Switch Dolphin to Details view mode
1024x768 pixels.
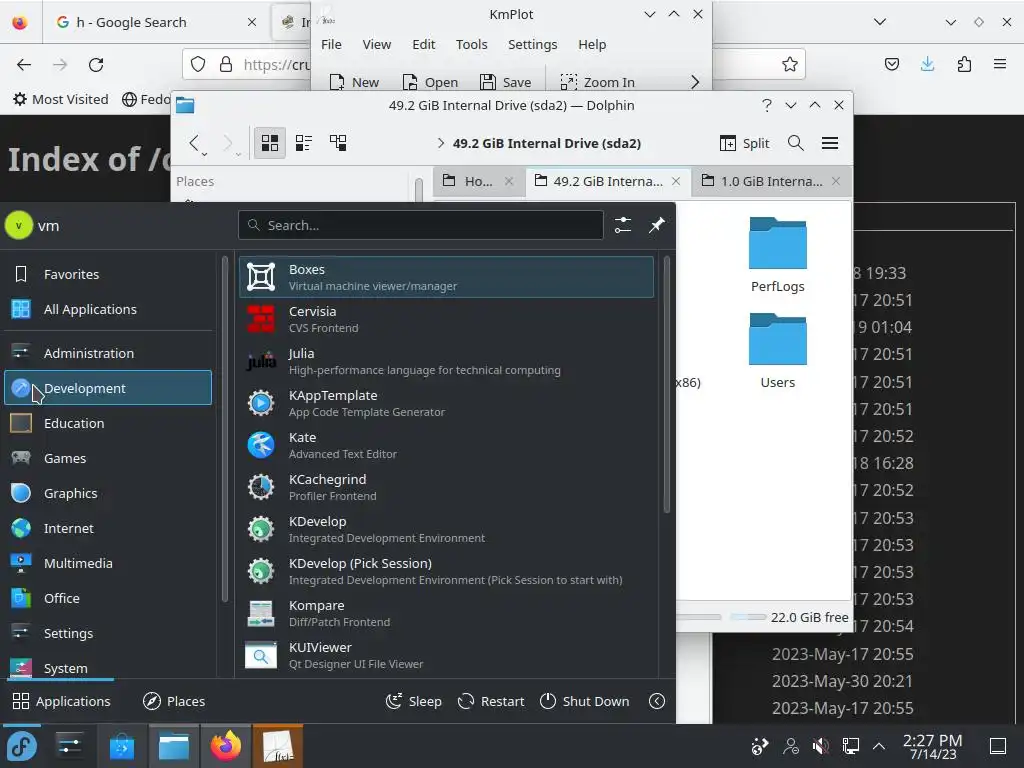click(338, 143)
